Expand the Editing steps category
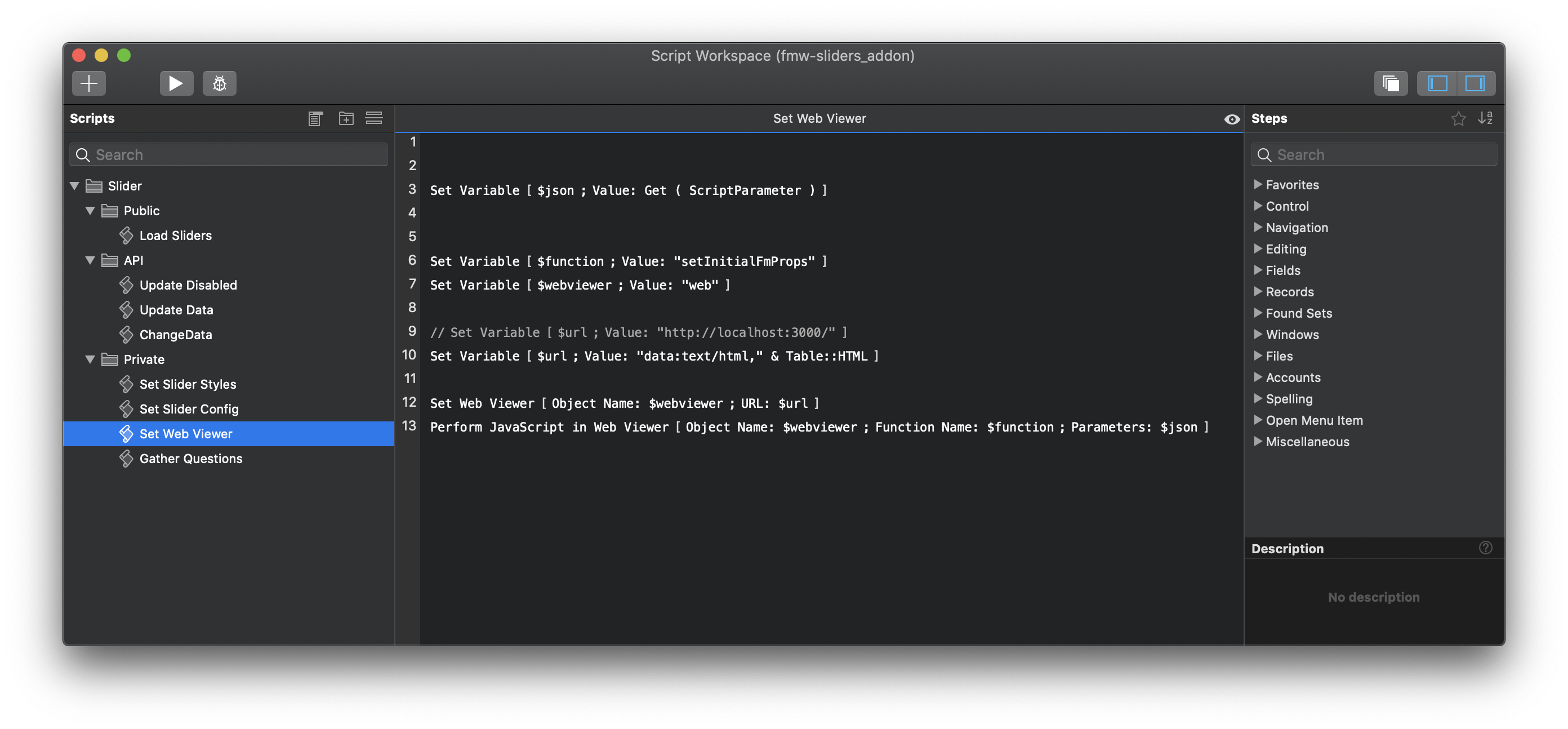 (1258, 248)
